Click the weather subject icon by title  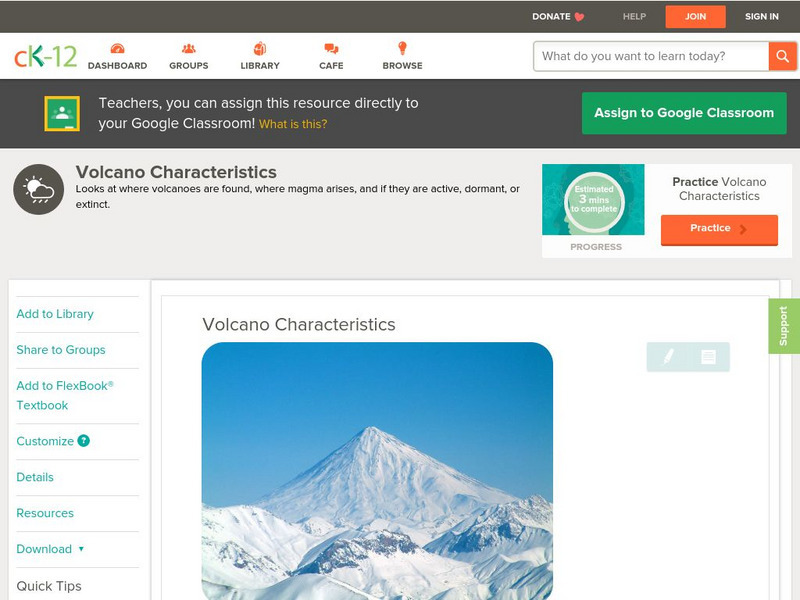point(39,189)
